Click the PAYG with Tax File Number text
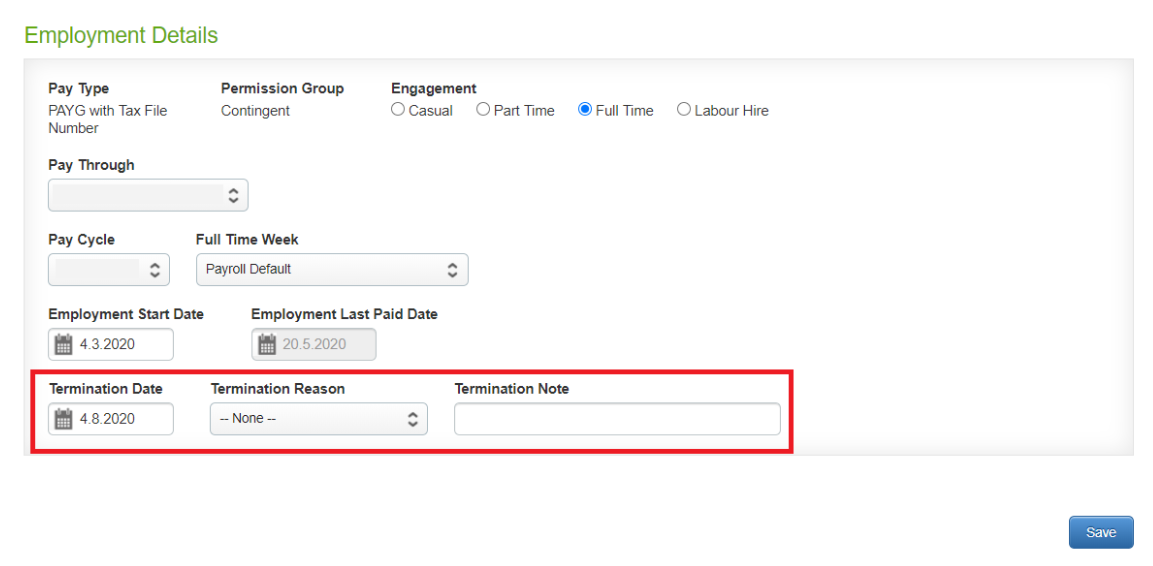 pyautogui.click(x=107, y=119)
